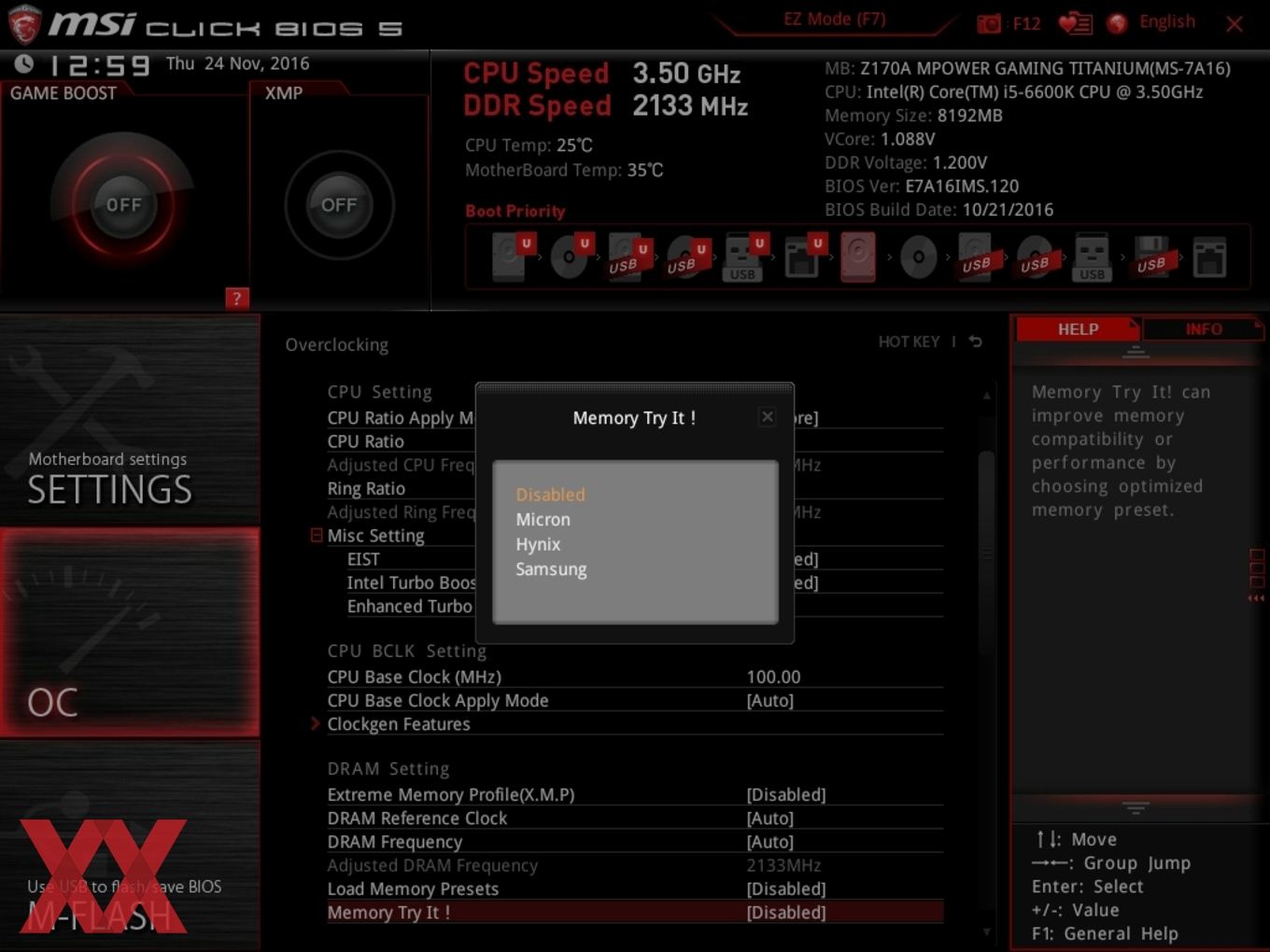
Task: Open Load Memory Presets [Disabled] value
Action: (786, 889)
